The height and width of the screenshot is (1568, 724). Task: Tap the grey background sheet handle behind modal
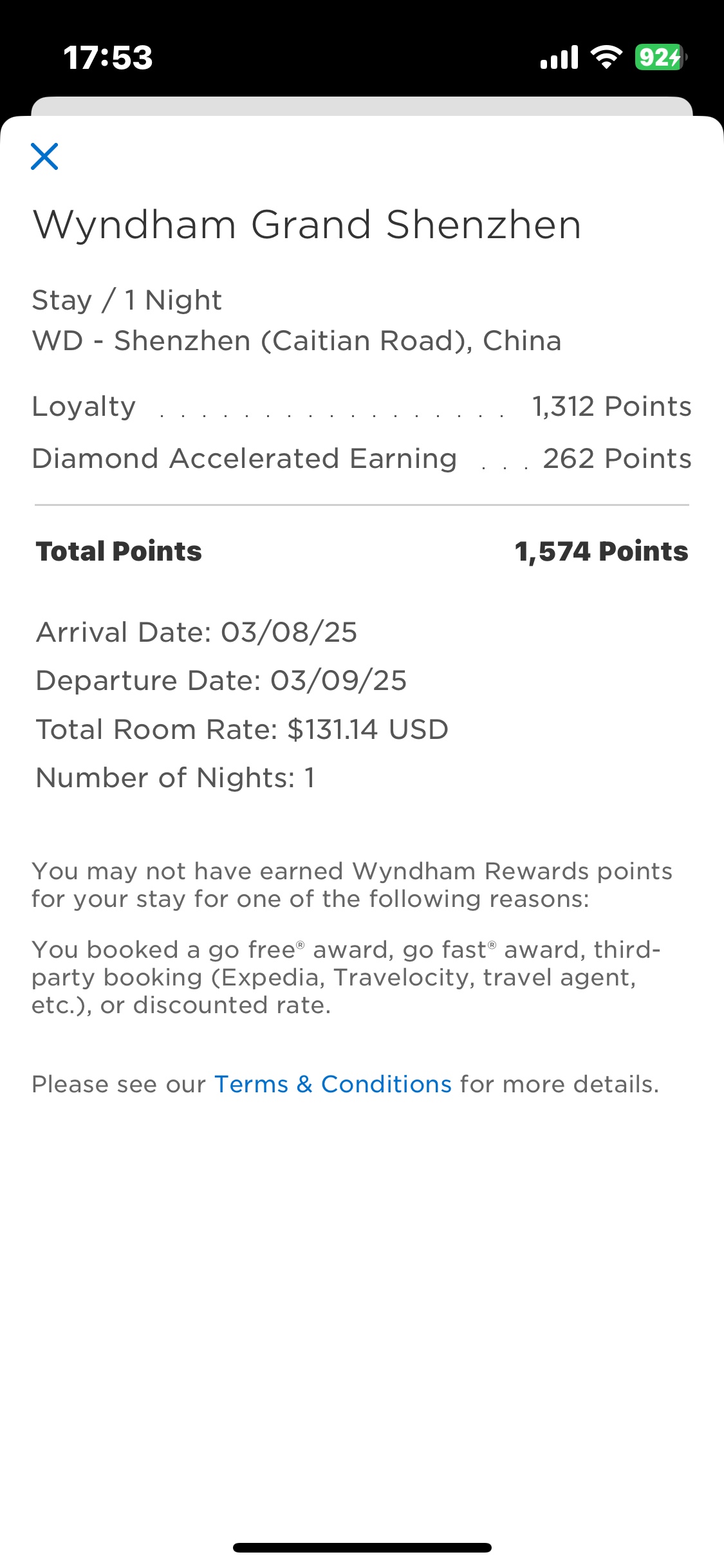coord(362,106)
